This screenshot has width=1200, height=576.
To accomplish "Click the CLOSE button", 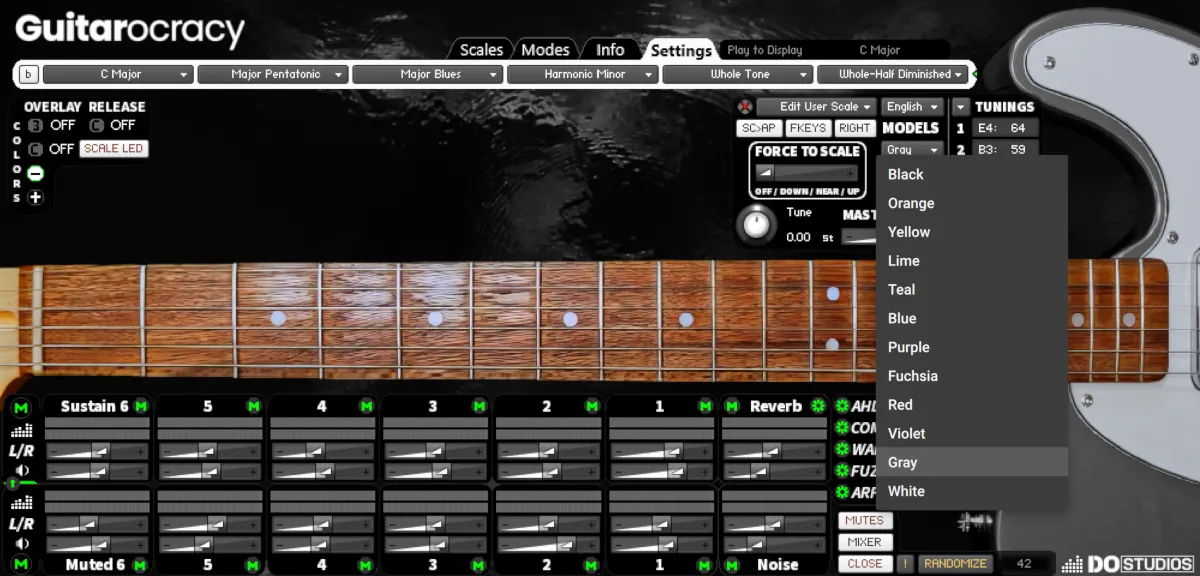I will pos(865,564).
